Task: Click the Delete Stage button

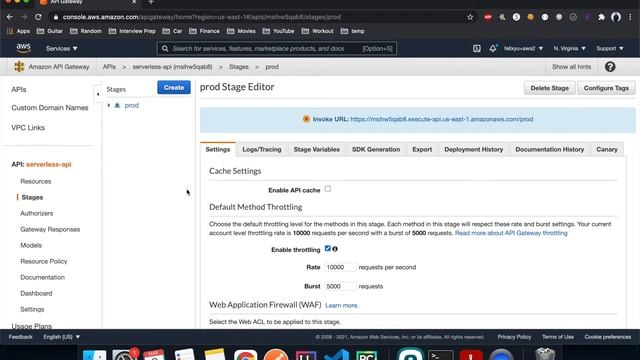Action: tap(549, 88)
